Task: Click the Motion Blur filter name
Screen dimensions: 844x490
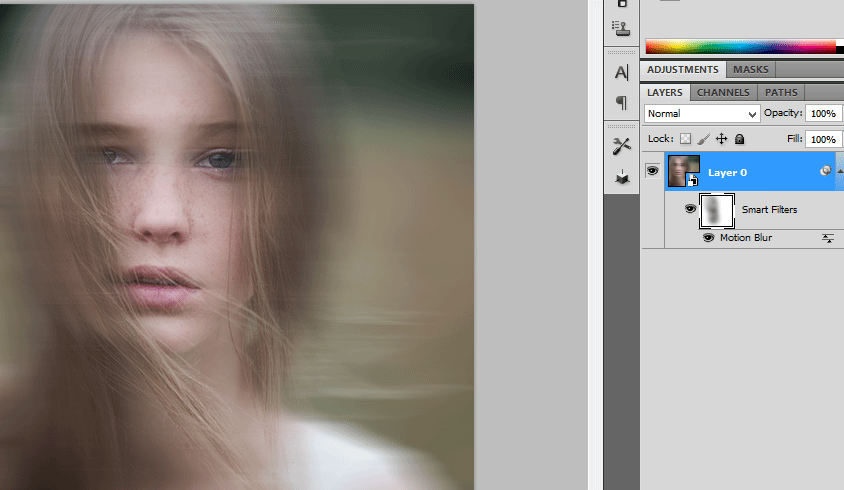Action: [x=745, y=238]
